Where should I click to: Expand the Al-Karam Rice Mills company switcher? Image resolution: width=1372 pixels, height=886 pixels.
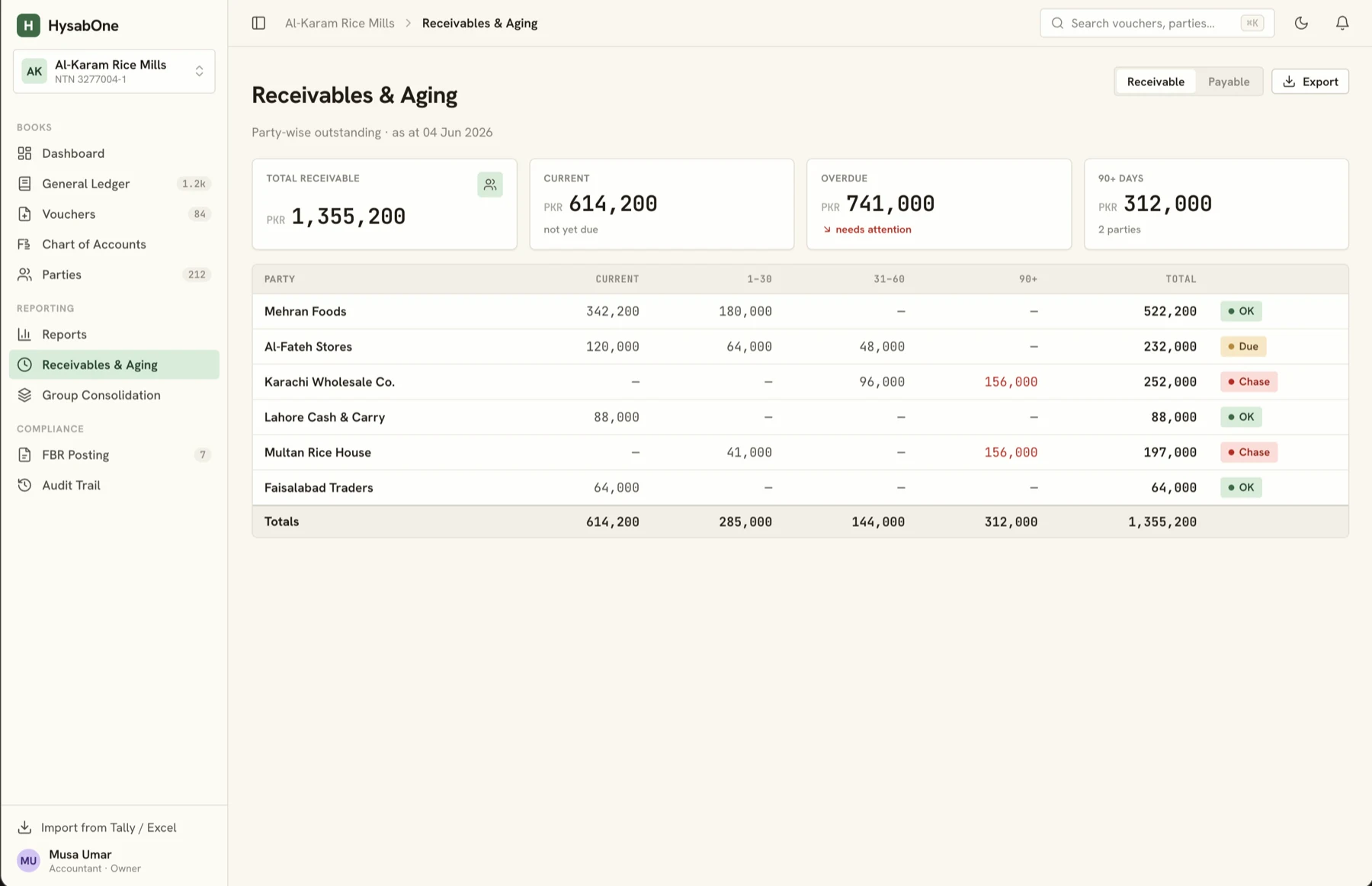pos(114,72)
